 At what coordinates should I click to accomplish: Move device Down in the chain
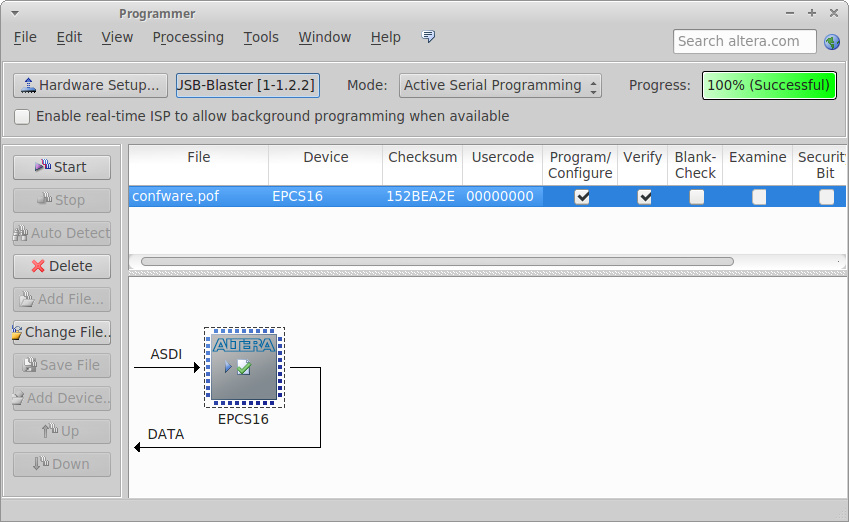62,465
